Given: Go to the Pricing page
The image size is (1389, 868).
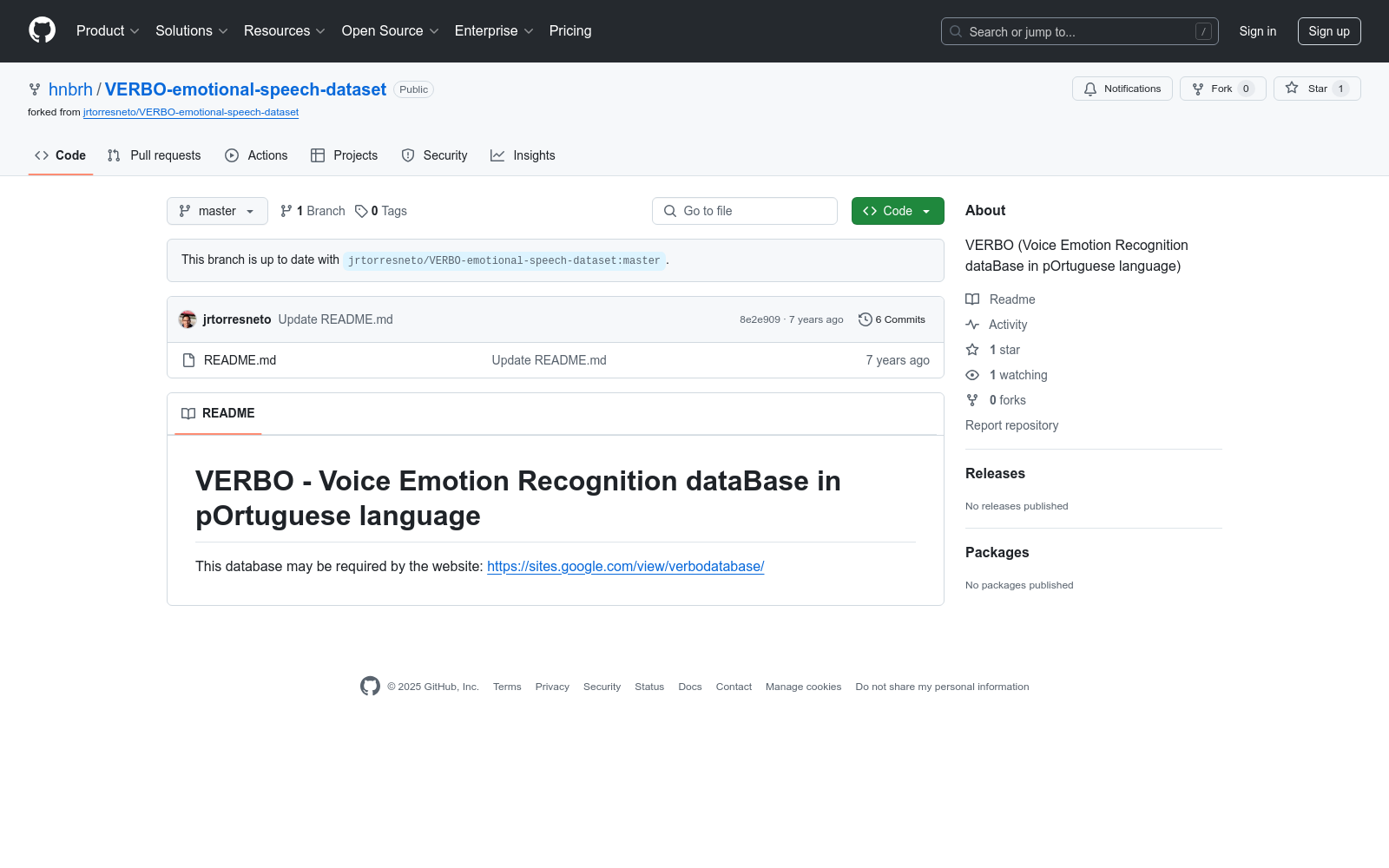Looking at the screenshot, I should (x=570, y=31).
